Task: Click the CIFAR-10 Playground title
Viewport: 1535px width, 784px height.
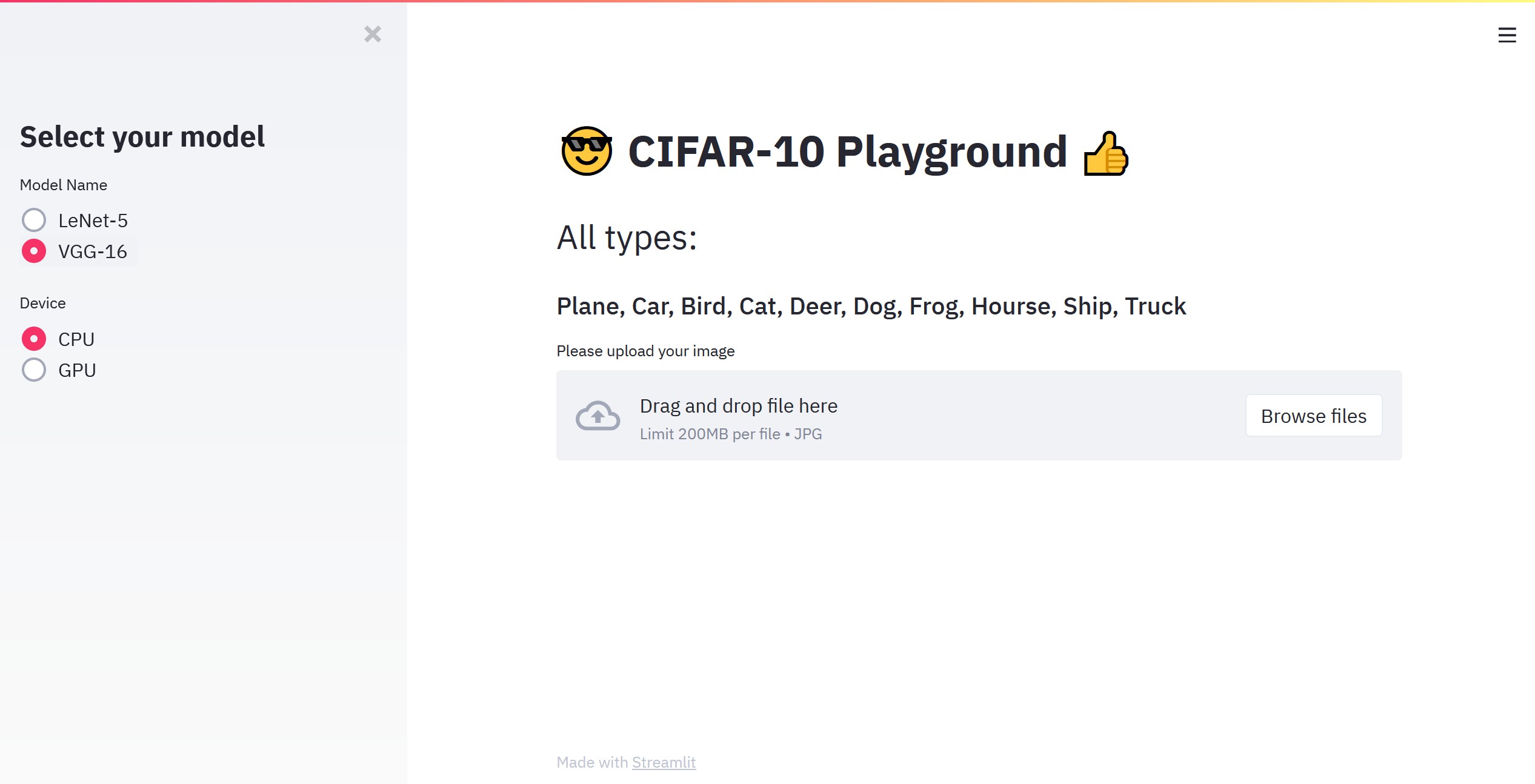Action: (x=847, y=151)
